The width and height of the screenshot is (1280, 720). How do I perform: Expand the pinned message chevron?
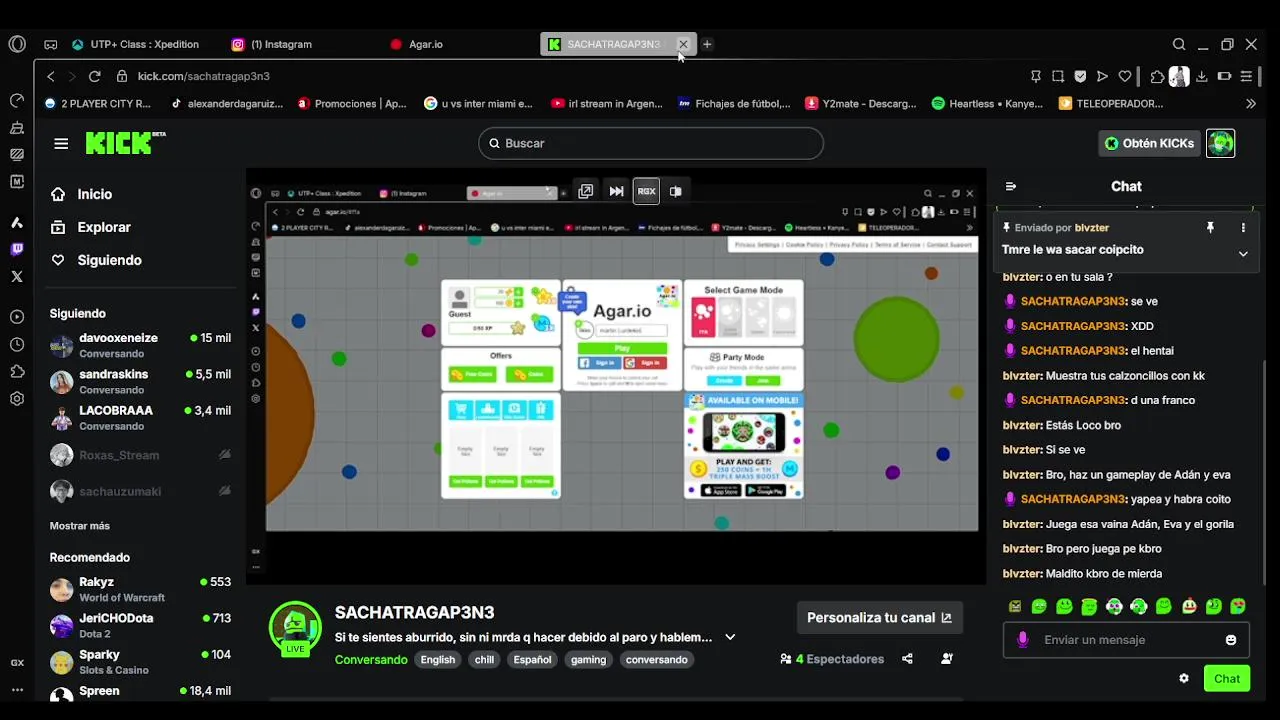pyautogui.click(x=1243, y=254)
